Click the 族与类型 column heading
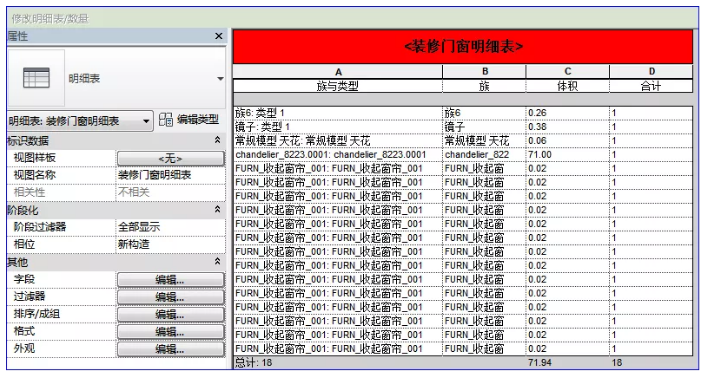709x376 pixels. pos(338,86)
